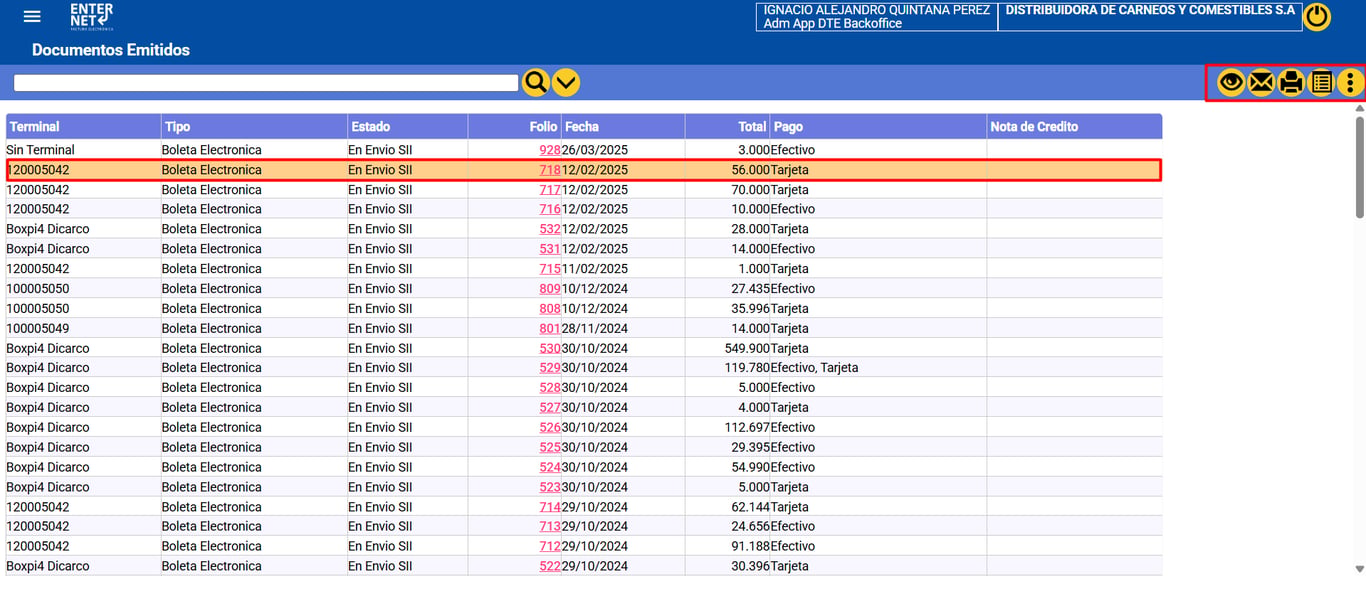Select total 112.697 cell
Screen dimensions: 1366x616
(x=727, y=428)
